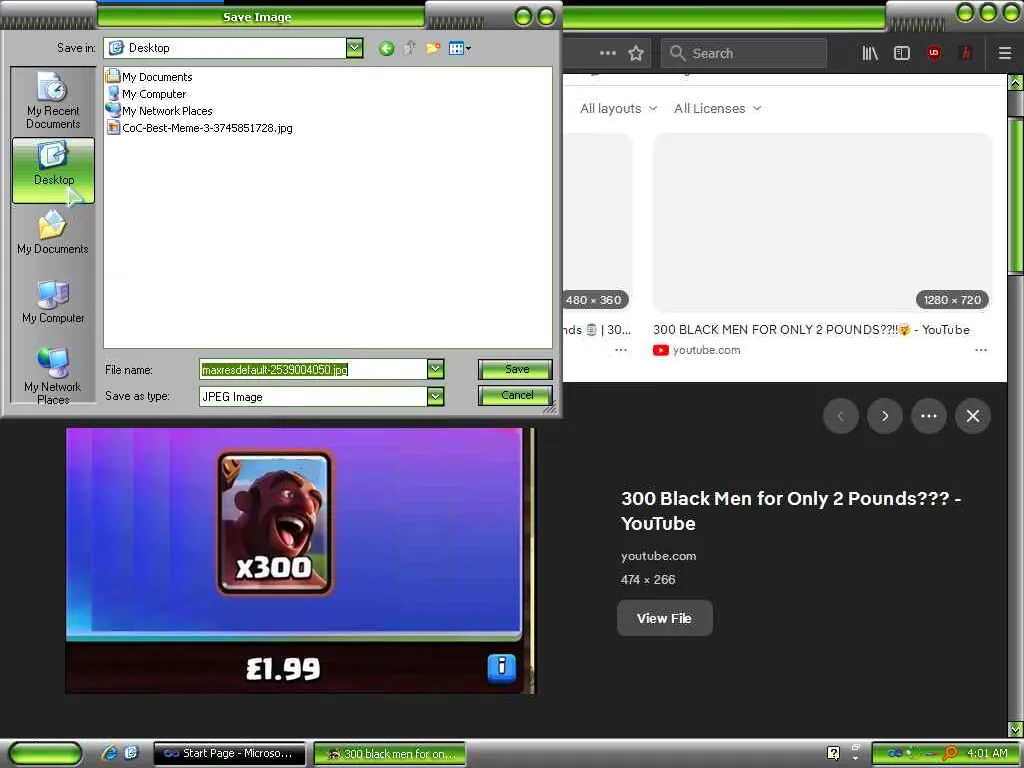
Task: Open the page actions ellipsis in browser toolbar
Action: coord(607,54)
